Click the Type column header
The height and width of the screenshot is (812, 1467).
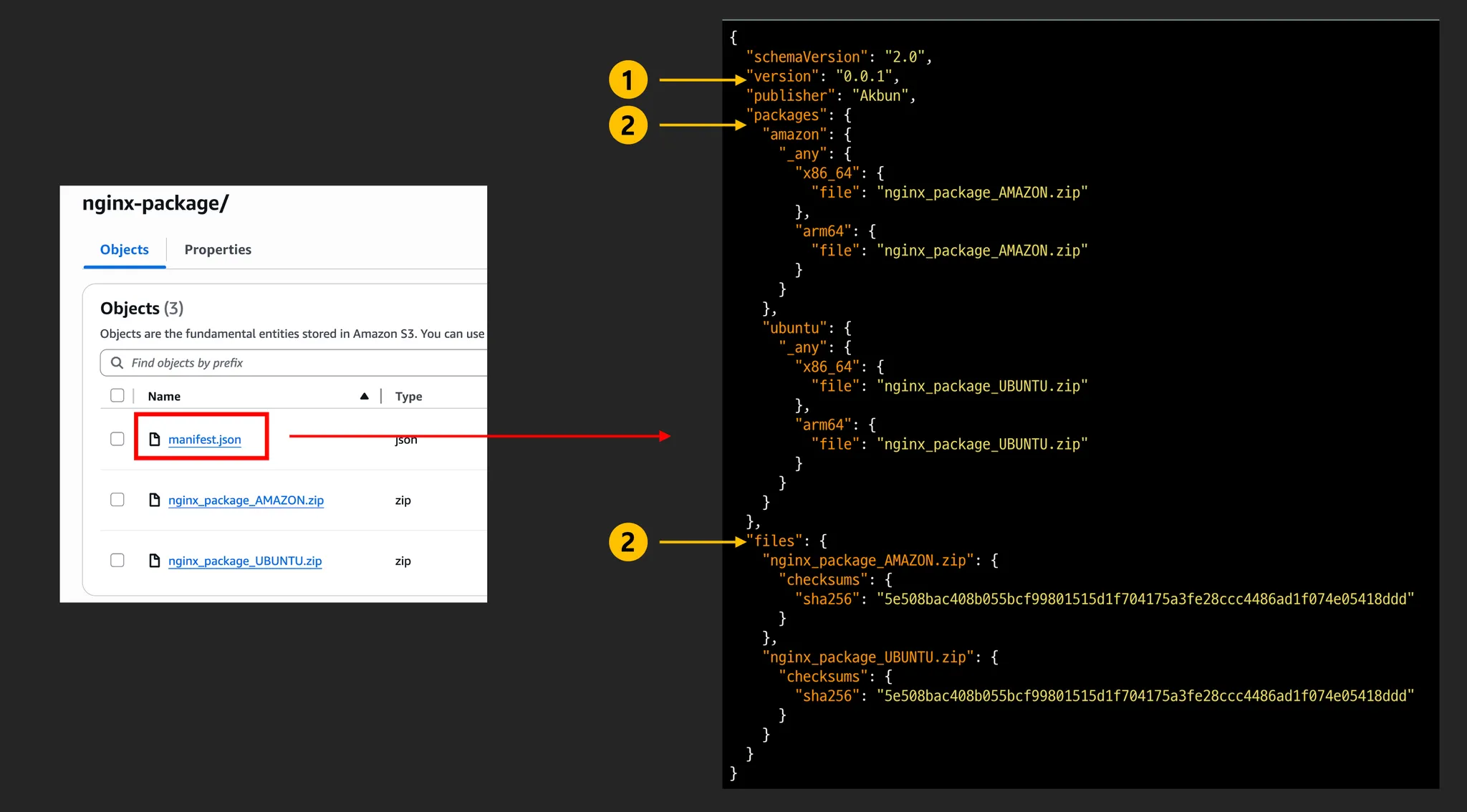coord(408,396)
